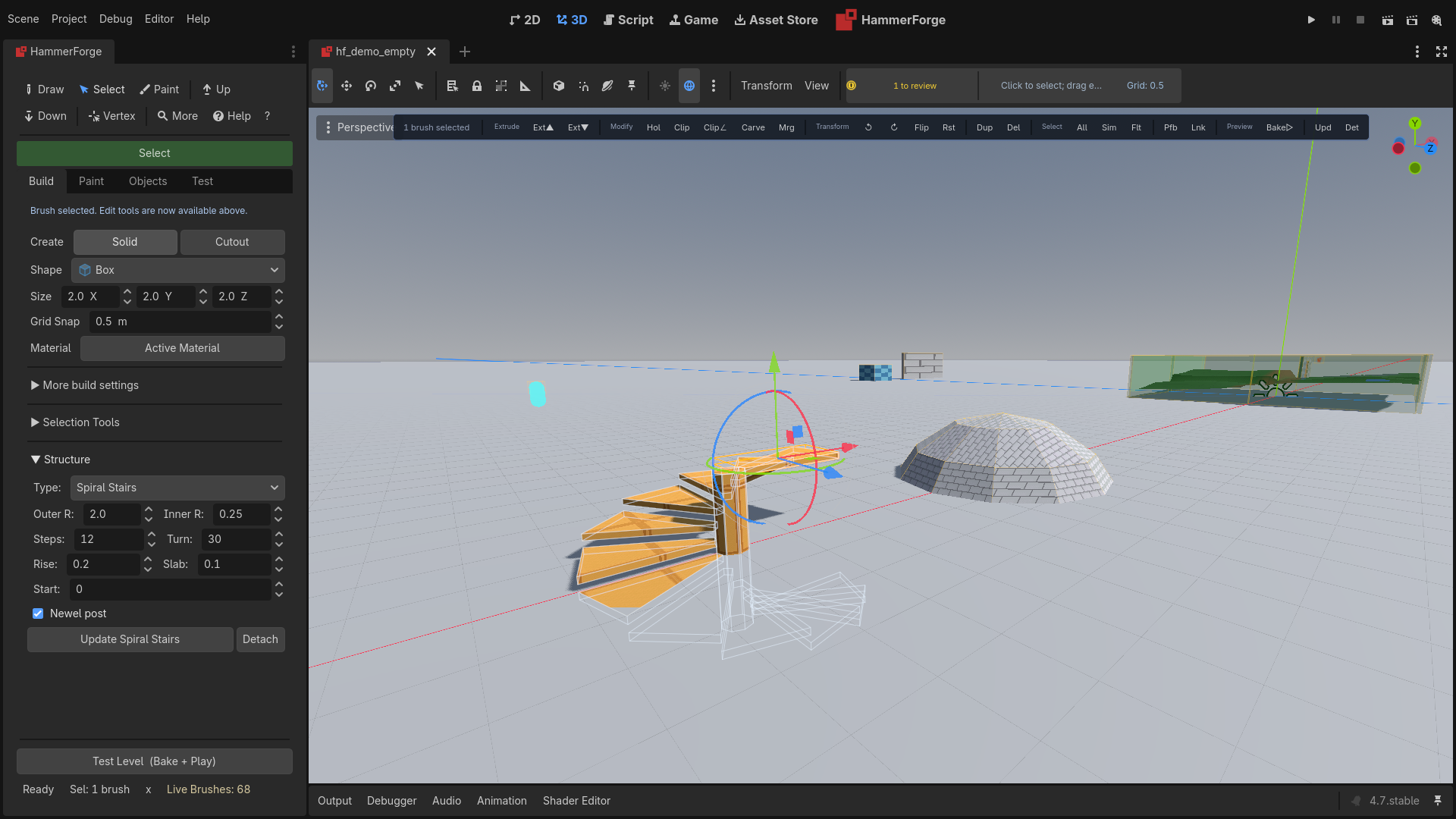Viewport: 1456px width, 819px height.
Task: Activate the arrow select-mode icon
Action: point(419,86)
